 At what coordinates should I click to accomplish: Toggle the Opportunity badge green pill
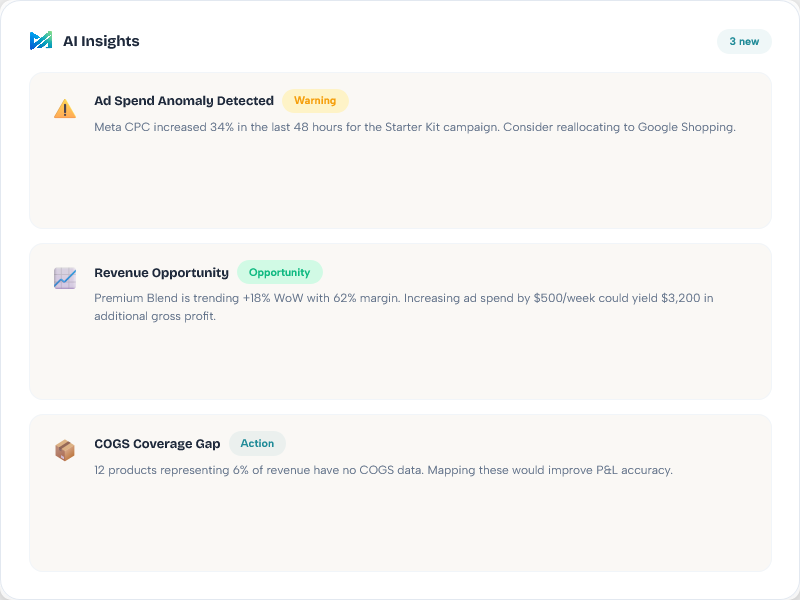pyautogui.click(x=280, y=272)
